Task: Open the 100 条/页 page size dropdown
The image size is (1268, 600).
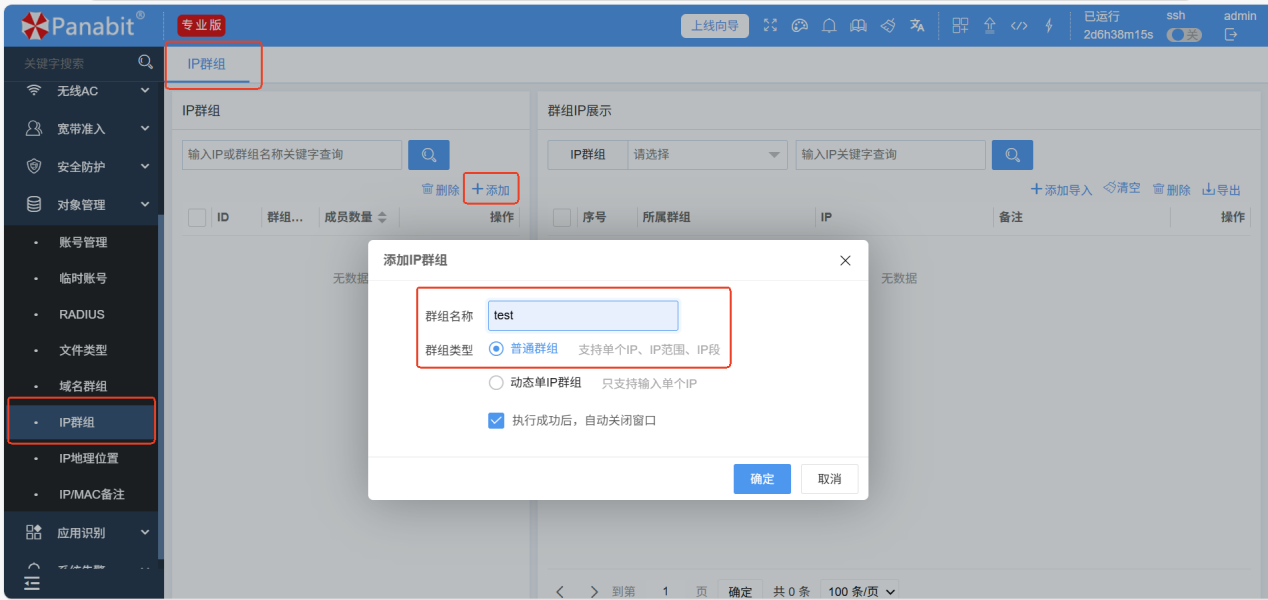Action: pos(859,591)
